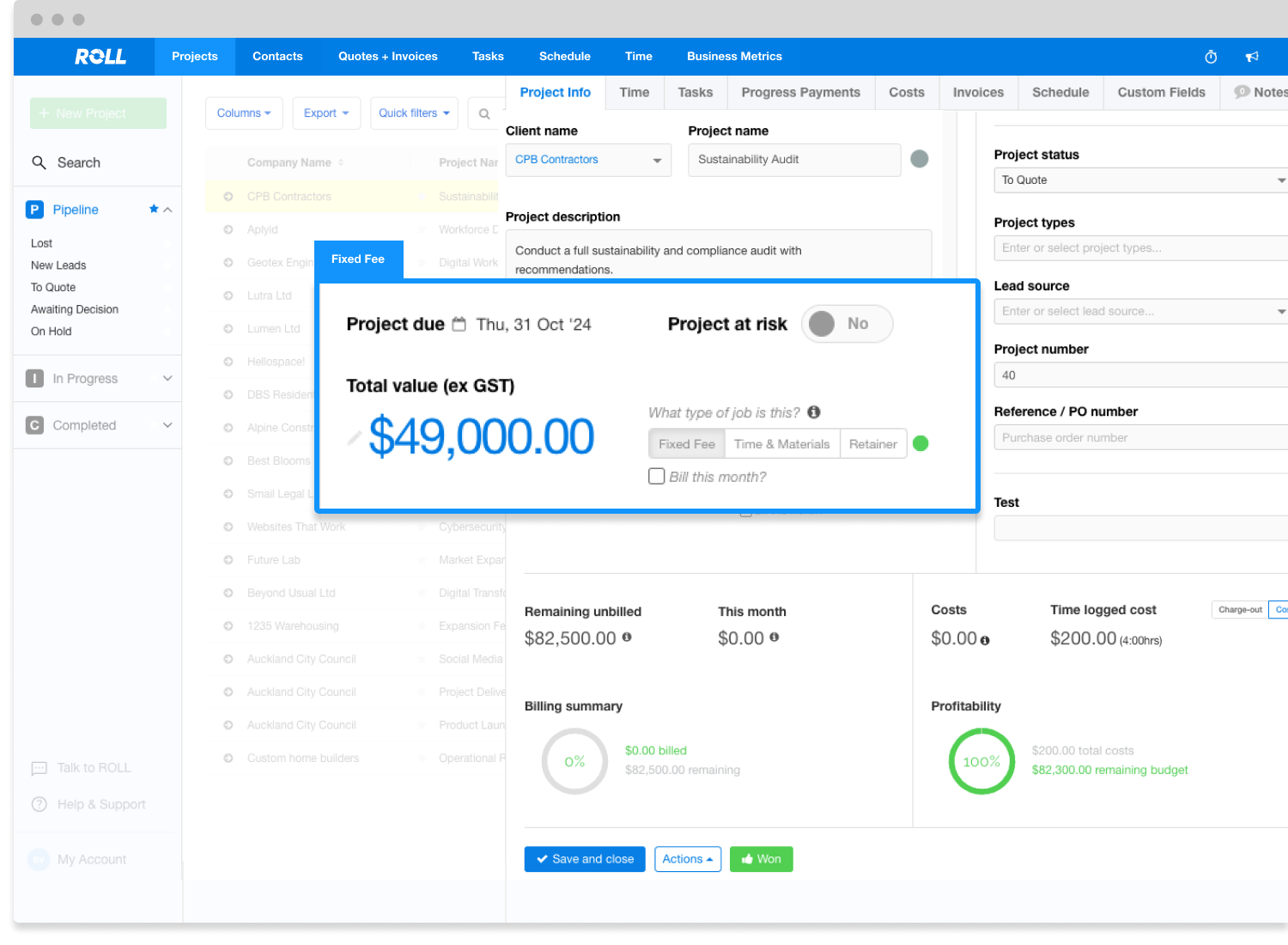This screenshot has height=945, width=1288.
Task: Switch to the Progress Payments tab
Action: coord(800,93)
